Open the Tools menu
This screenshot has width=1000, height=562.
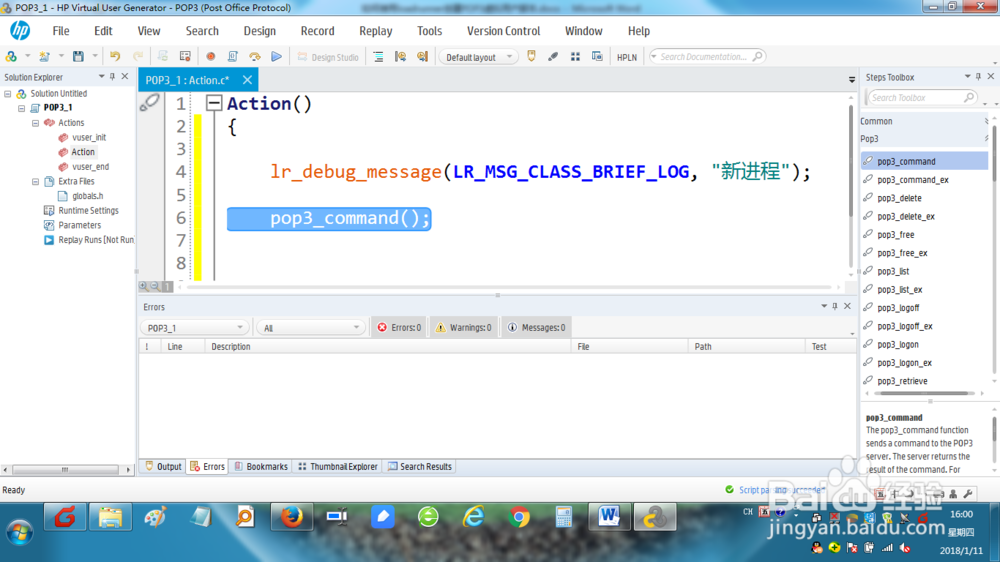pos(429,31)
